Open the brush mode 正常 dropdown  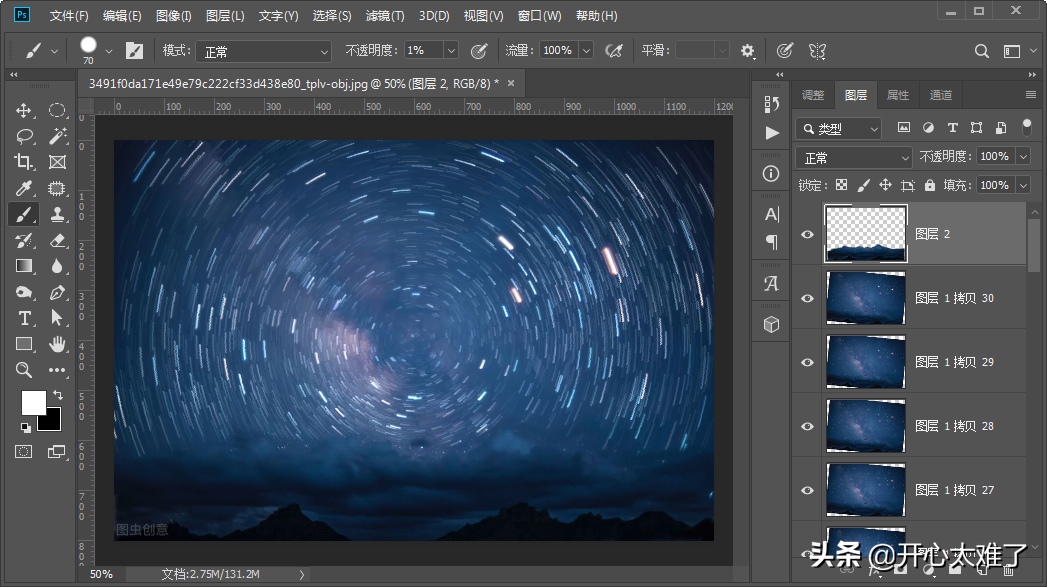[264, 51]
